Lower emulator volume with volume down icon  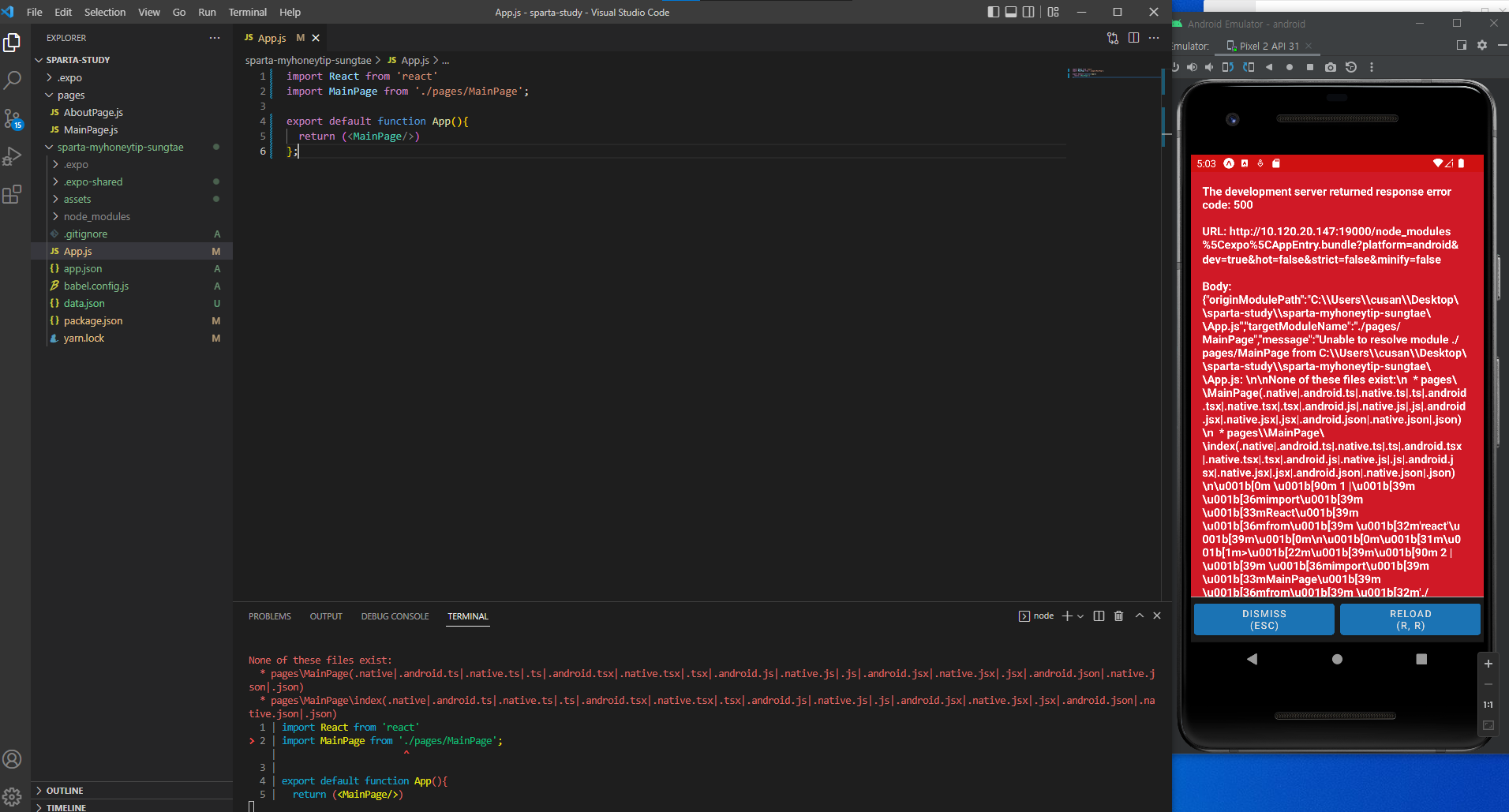click(x=1209, y=67)
